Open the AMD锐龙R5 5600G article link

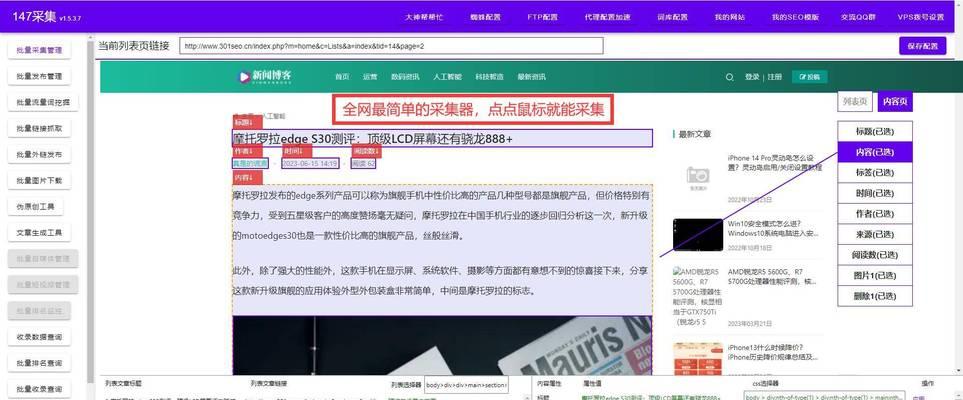773,276
